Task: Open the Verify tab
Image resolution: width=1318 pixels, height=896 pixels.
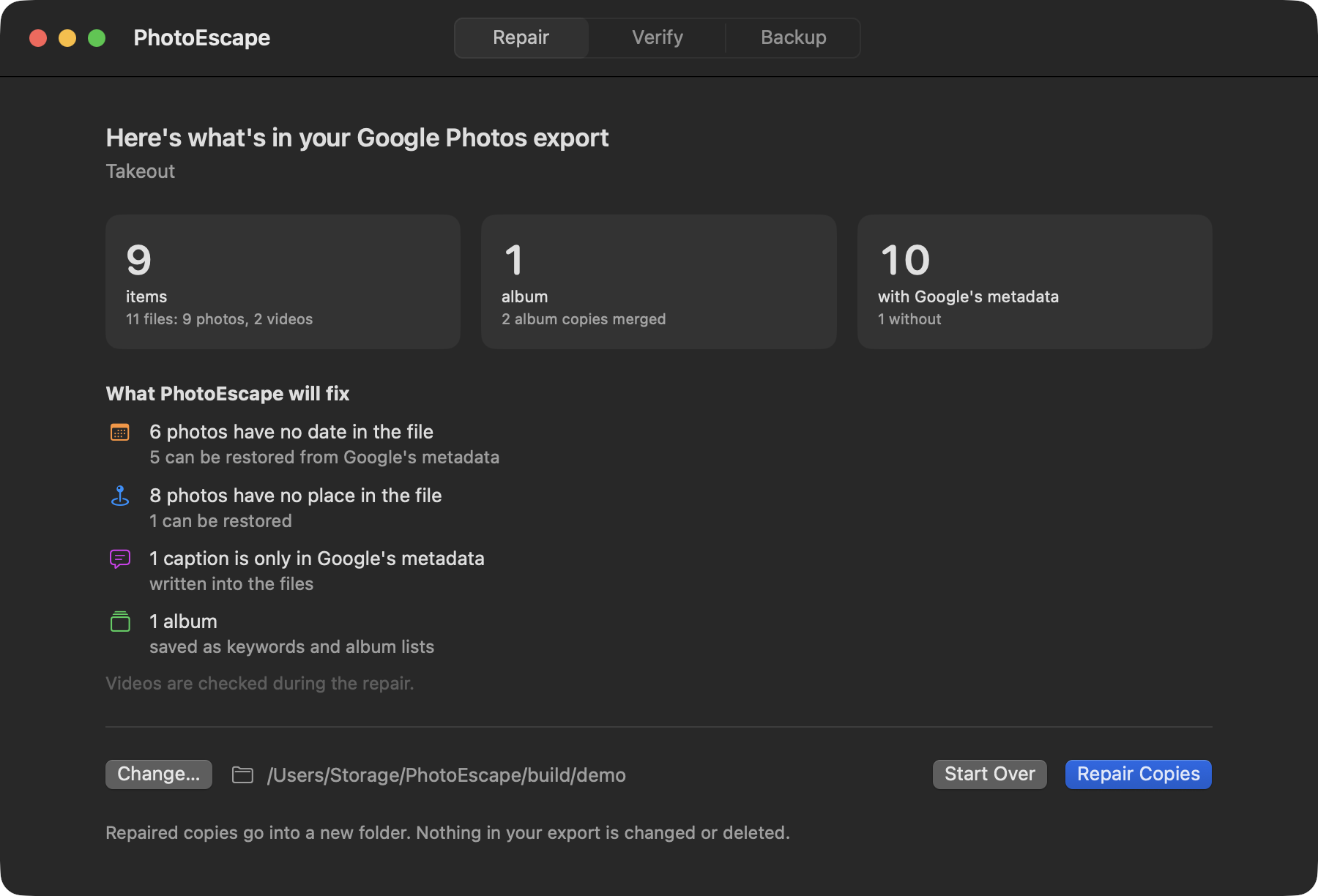Action: pos(657,37)
